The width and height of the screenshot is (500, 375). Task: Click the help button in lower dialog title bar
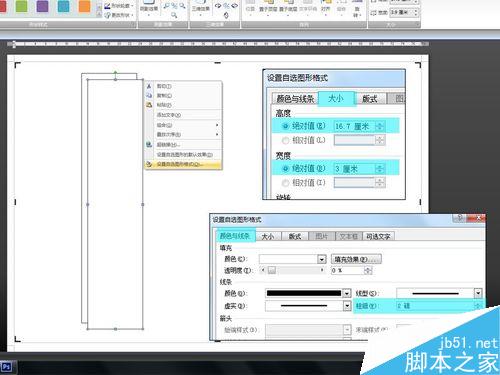click(460, 218)
